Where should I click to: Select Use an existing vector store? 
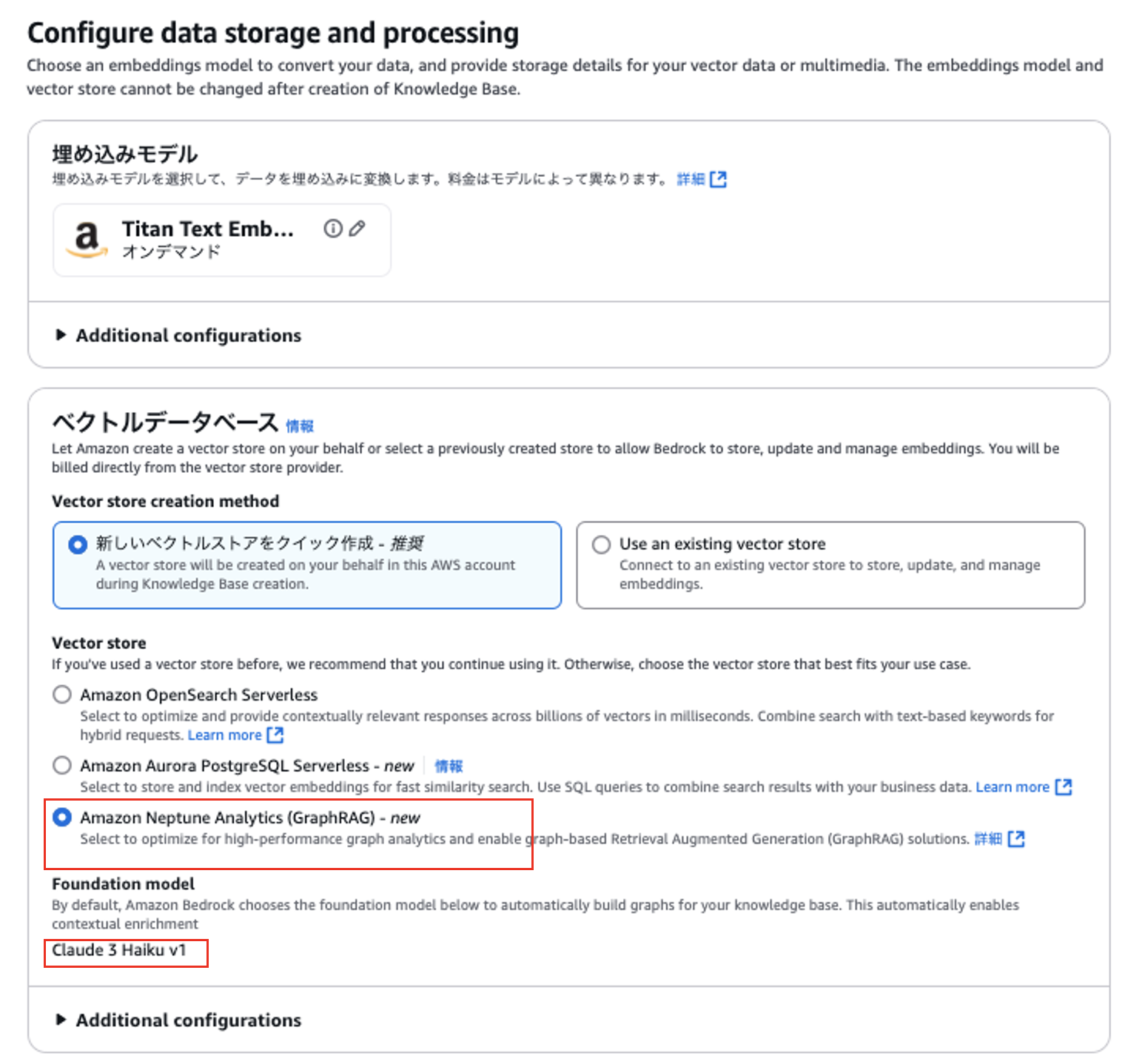(x=601, y=545)
